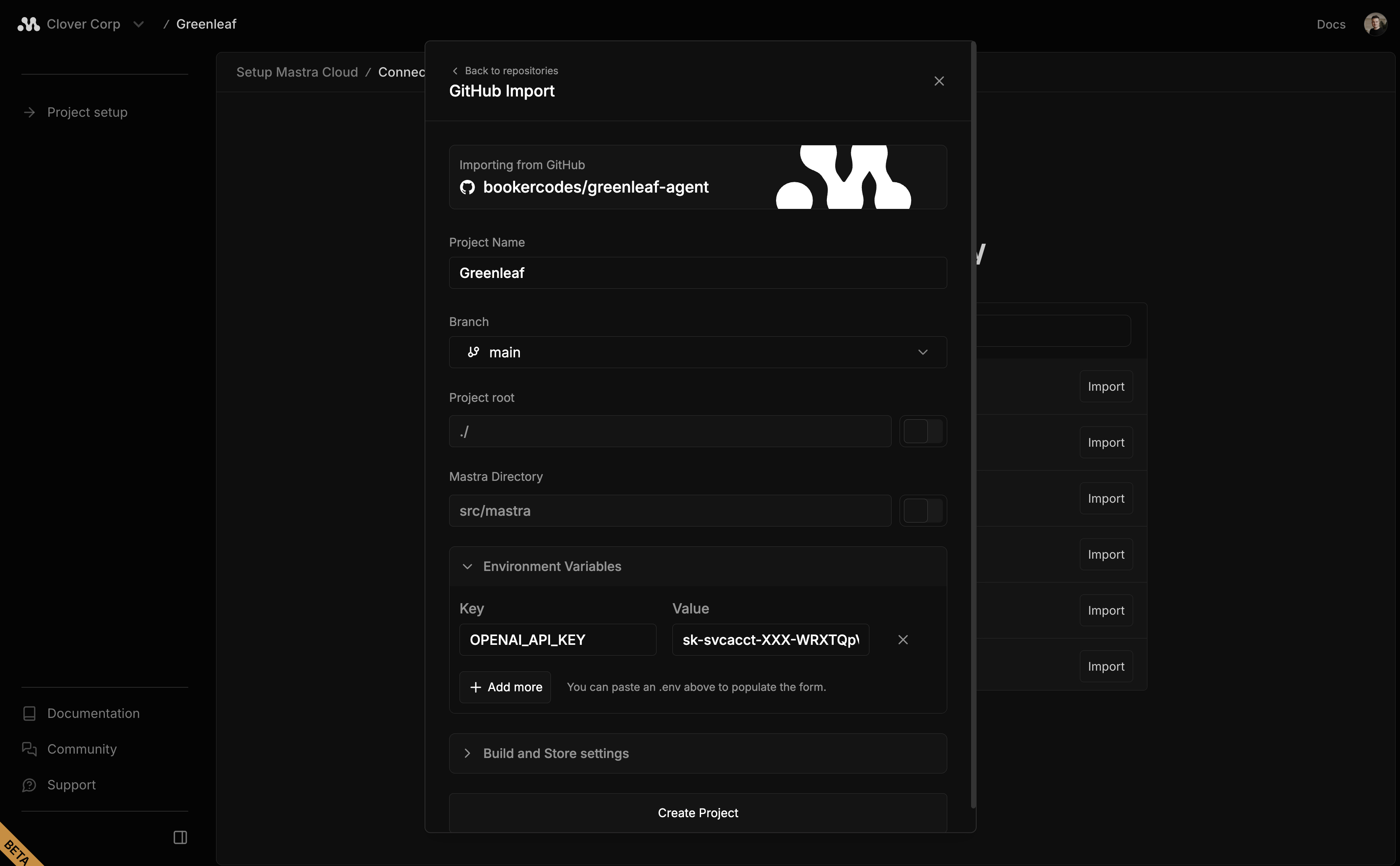The height and width of the screenshot is (866, 1400).
Task: Click the Mastra logo in top bar
Action: [28, 24]
